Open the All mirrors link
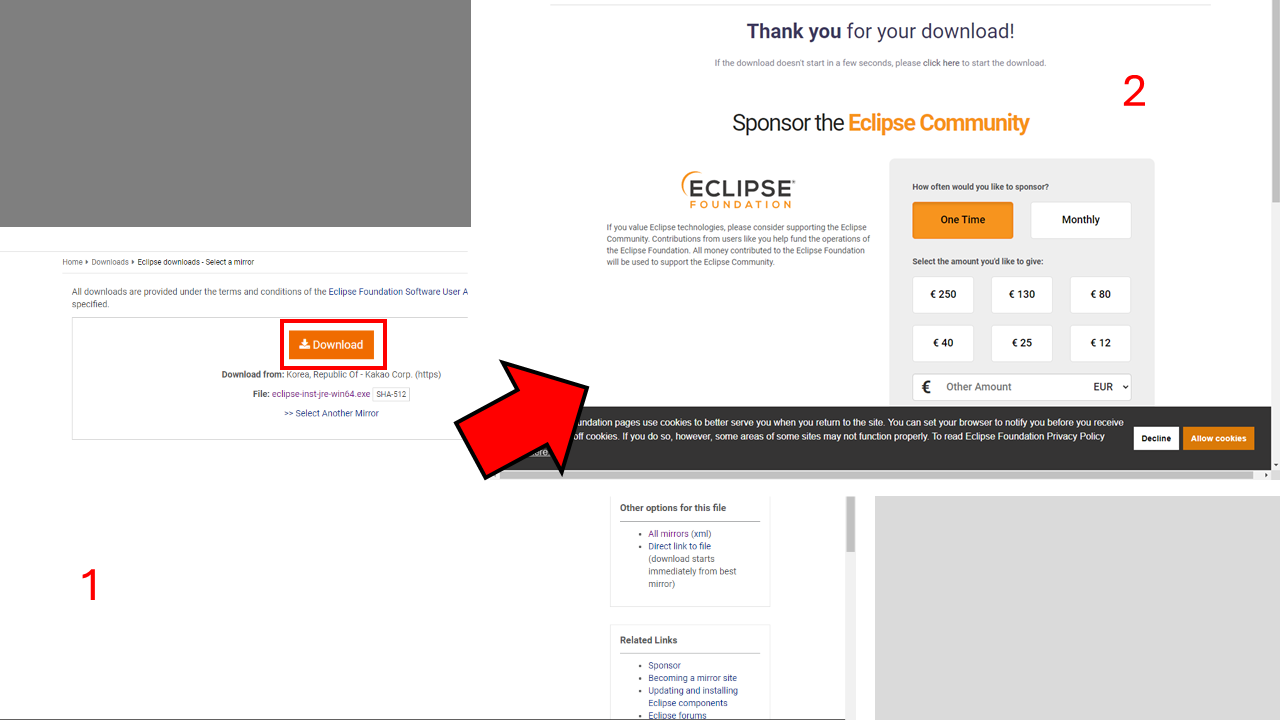 pyautogui.click(x=668, y=534)
